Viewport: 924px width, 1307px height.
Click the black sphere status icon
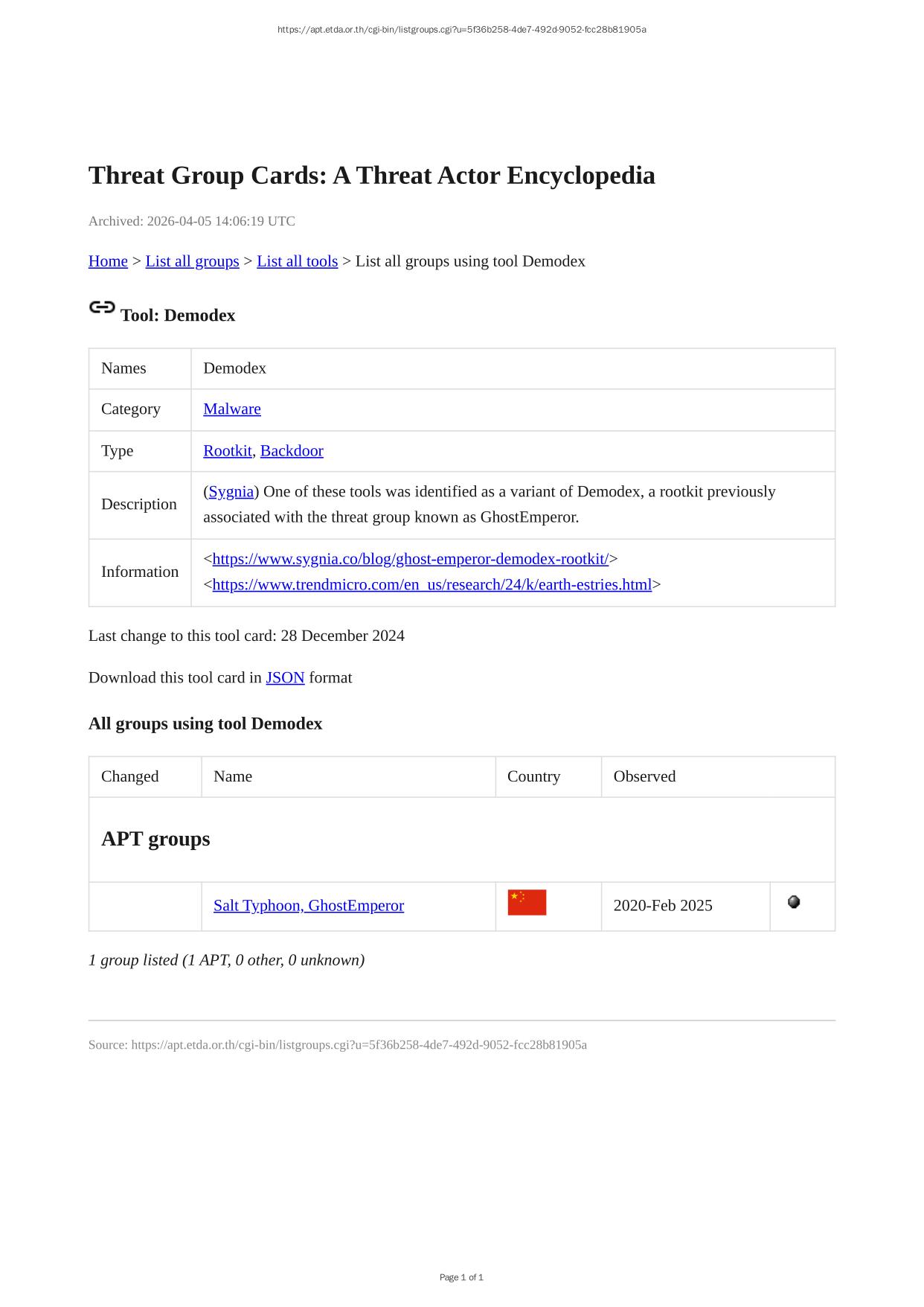click(x=794, y=902)
